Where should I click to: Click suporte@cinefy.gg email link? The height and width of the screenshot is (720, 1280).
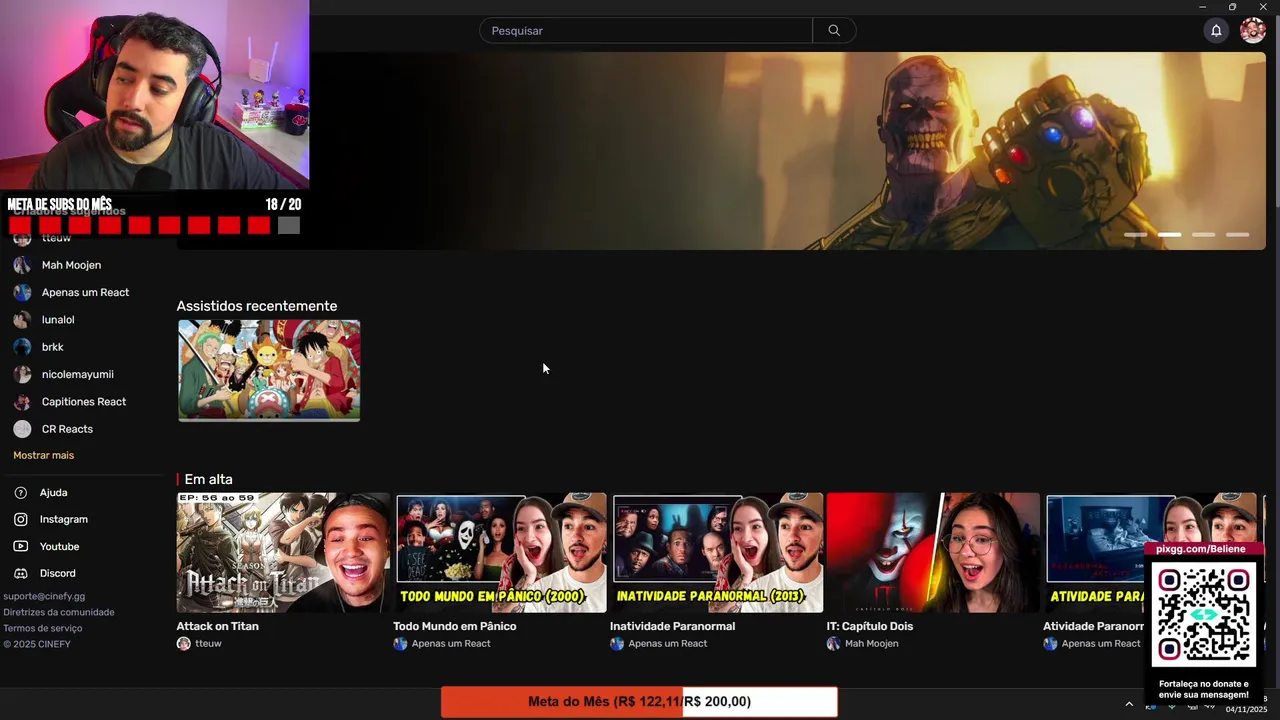point(44,596)
